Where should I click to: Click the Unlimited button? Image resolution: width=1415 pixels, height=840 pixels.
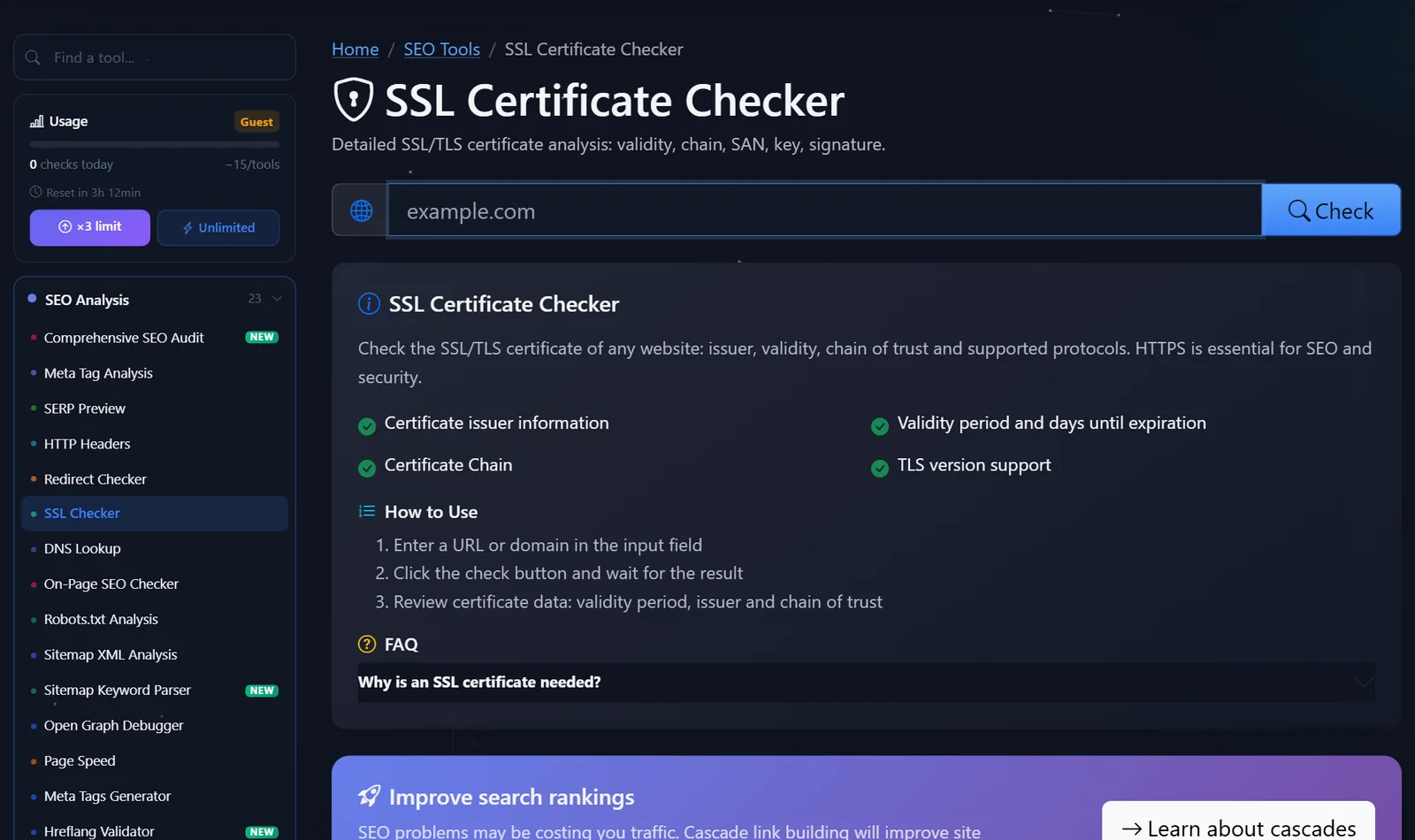pyautogui.click(x=218, y=227)
